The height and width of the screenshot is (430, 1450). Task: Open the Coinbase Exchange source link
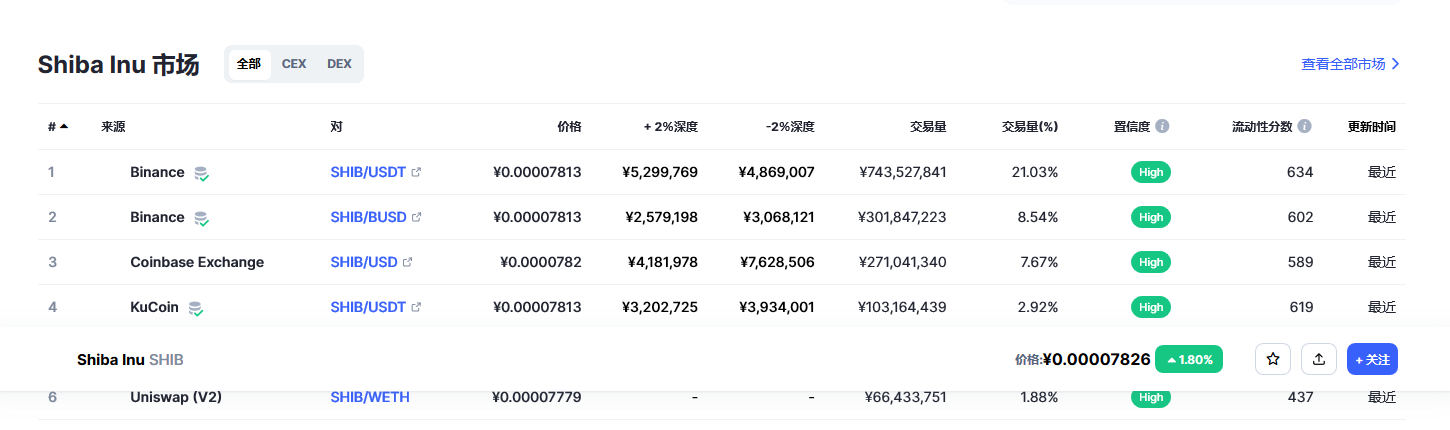197,262
